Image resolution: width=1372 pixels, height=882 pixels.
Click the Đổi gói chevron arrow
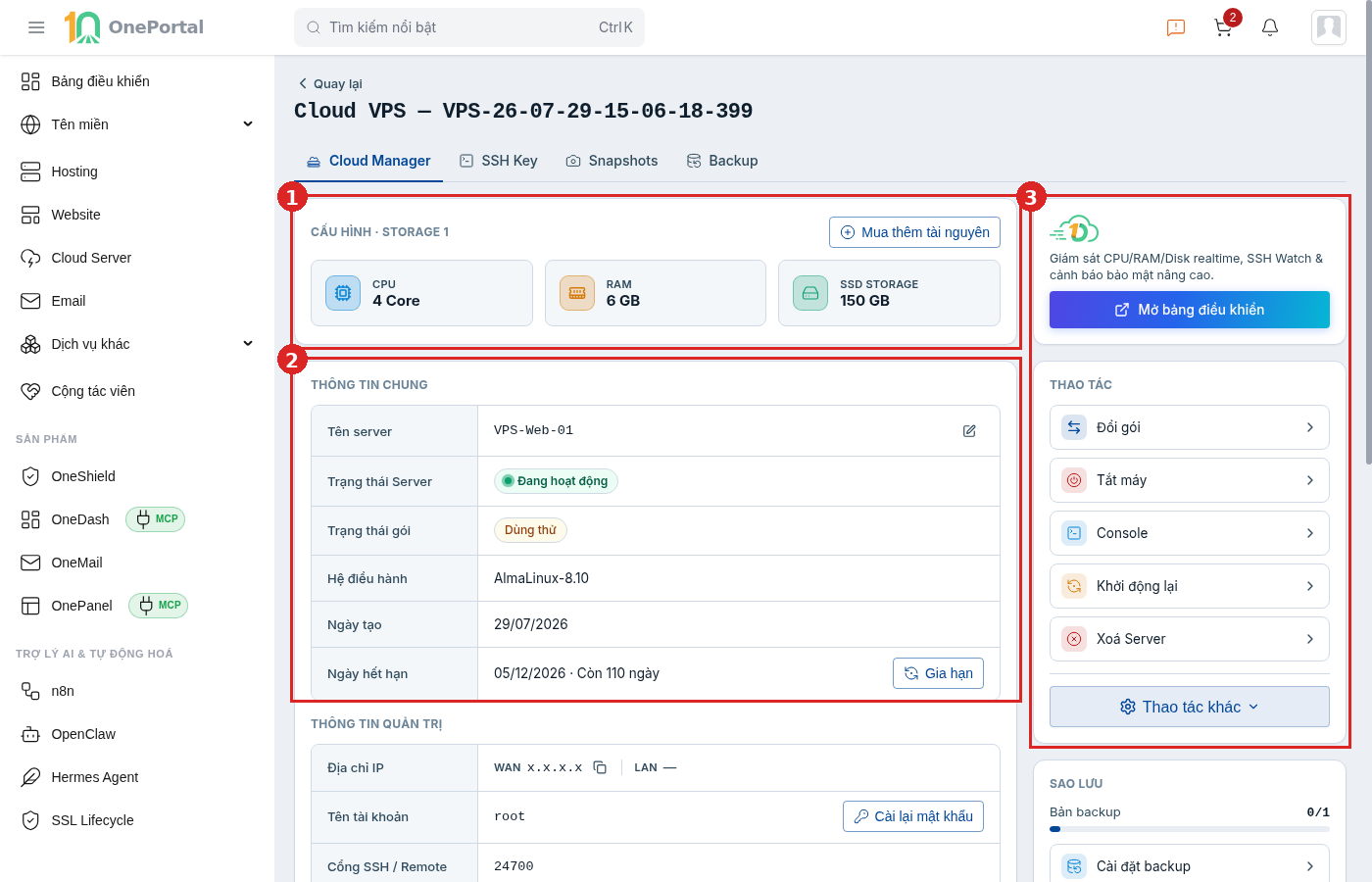(1310, 427)
